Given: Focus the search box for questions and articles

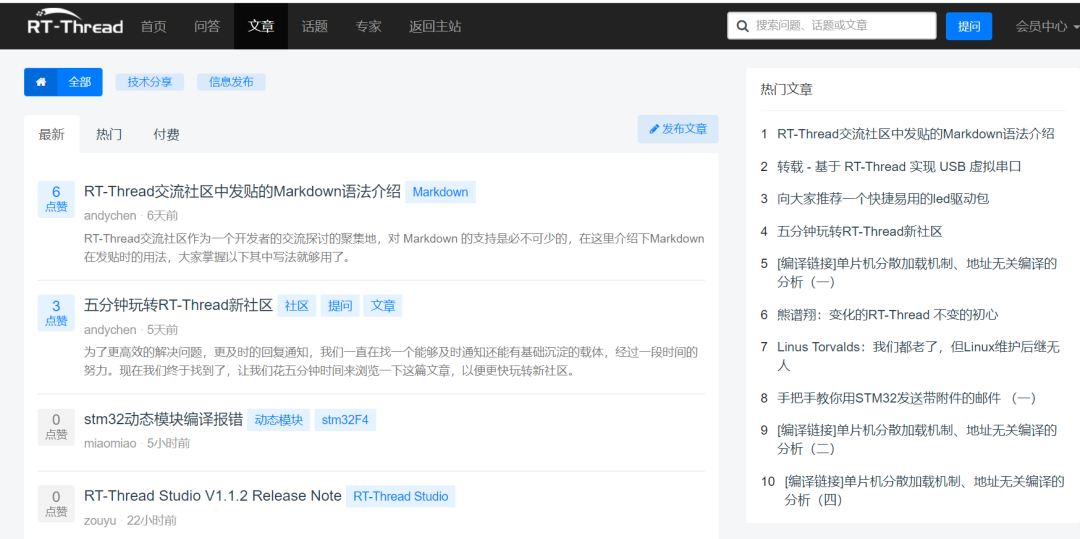Looking at the screenshot, I should pos(832,25).
